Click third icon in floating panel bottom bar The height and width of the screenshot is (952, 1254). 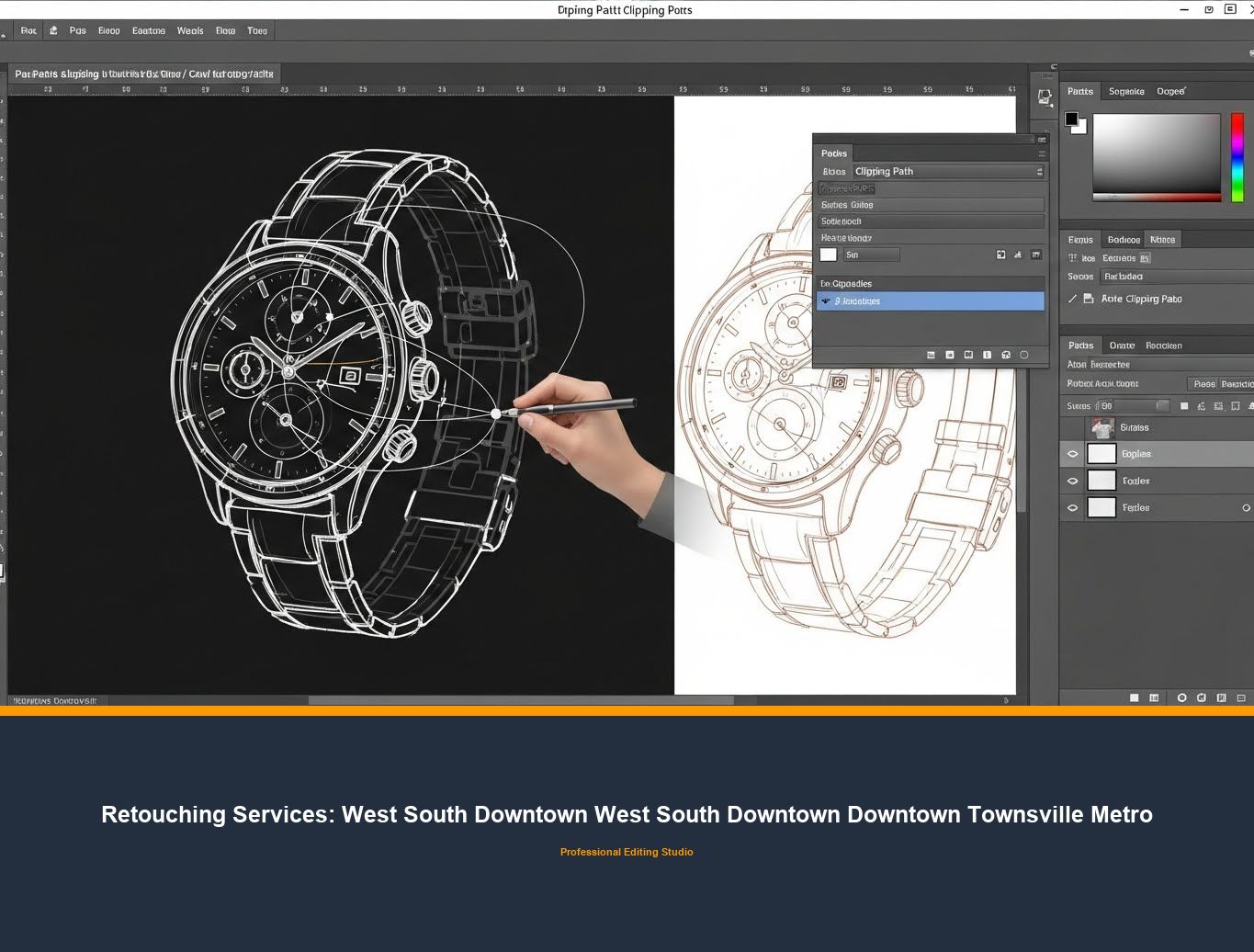coord(968,355)
